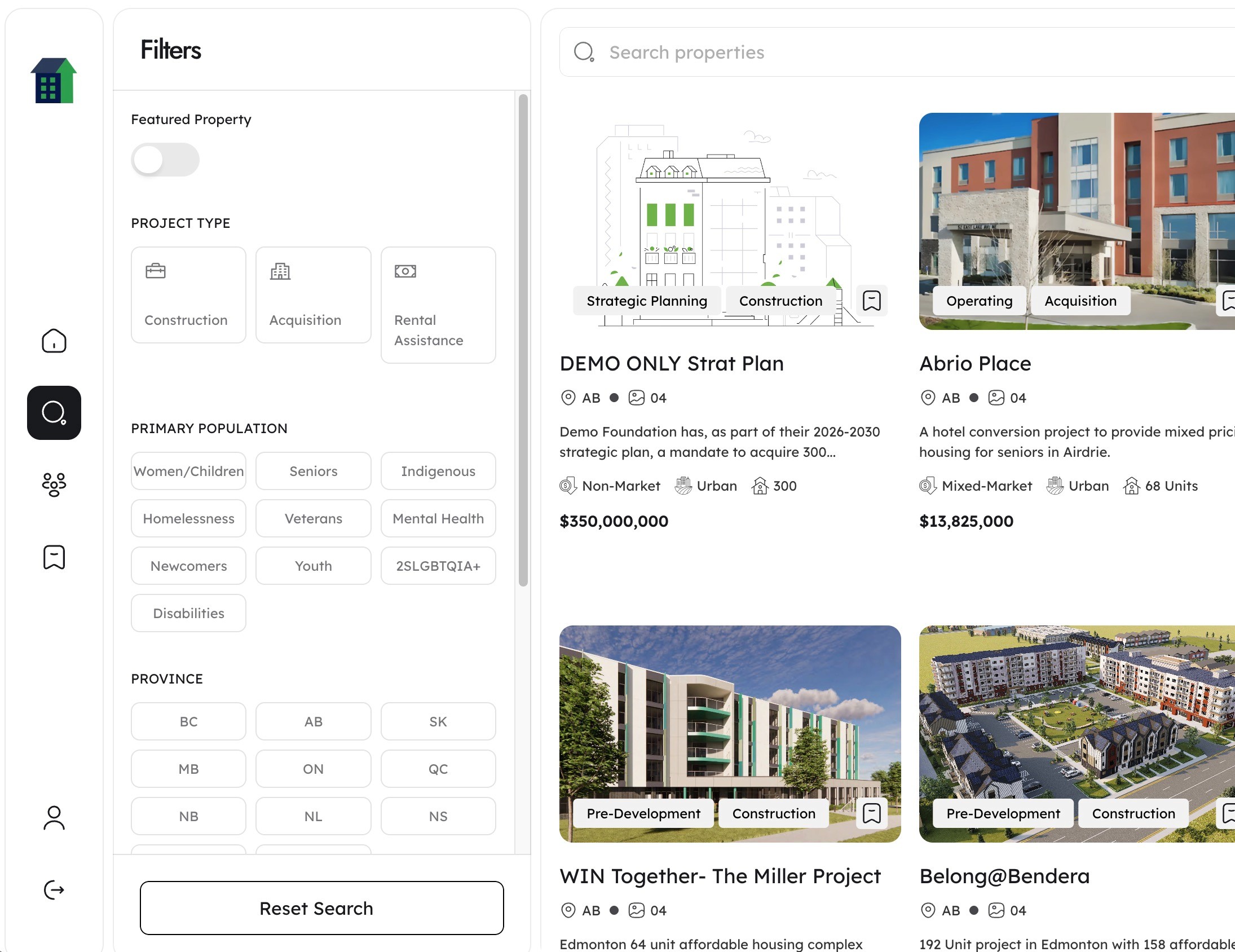Toggle the AB province filter
Image resolution: width=1235 pixels, height=952 pixels.
pyautogui.click(x=314, y=721)
